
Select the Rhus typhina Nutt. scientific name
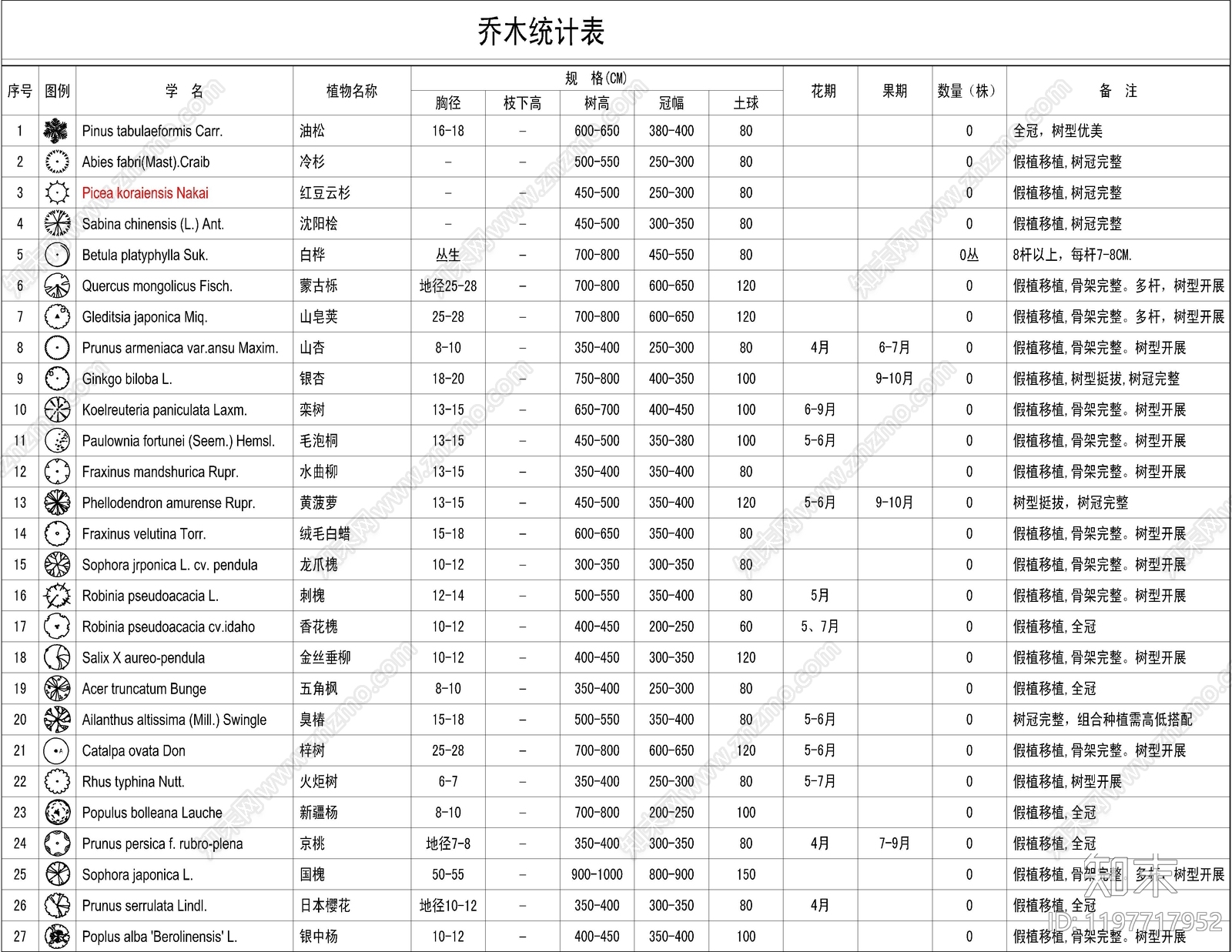[x=133, y=782]
